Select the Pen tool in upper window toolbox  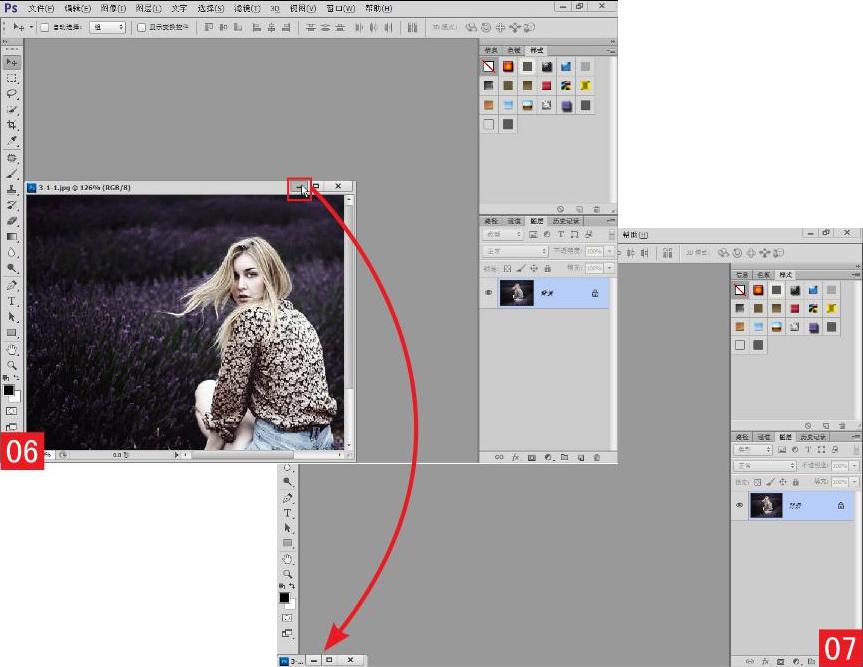(12, 285)
